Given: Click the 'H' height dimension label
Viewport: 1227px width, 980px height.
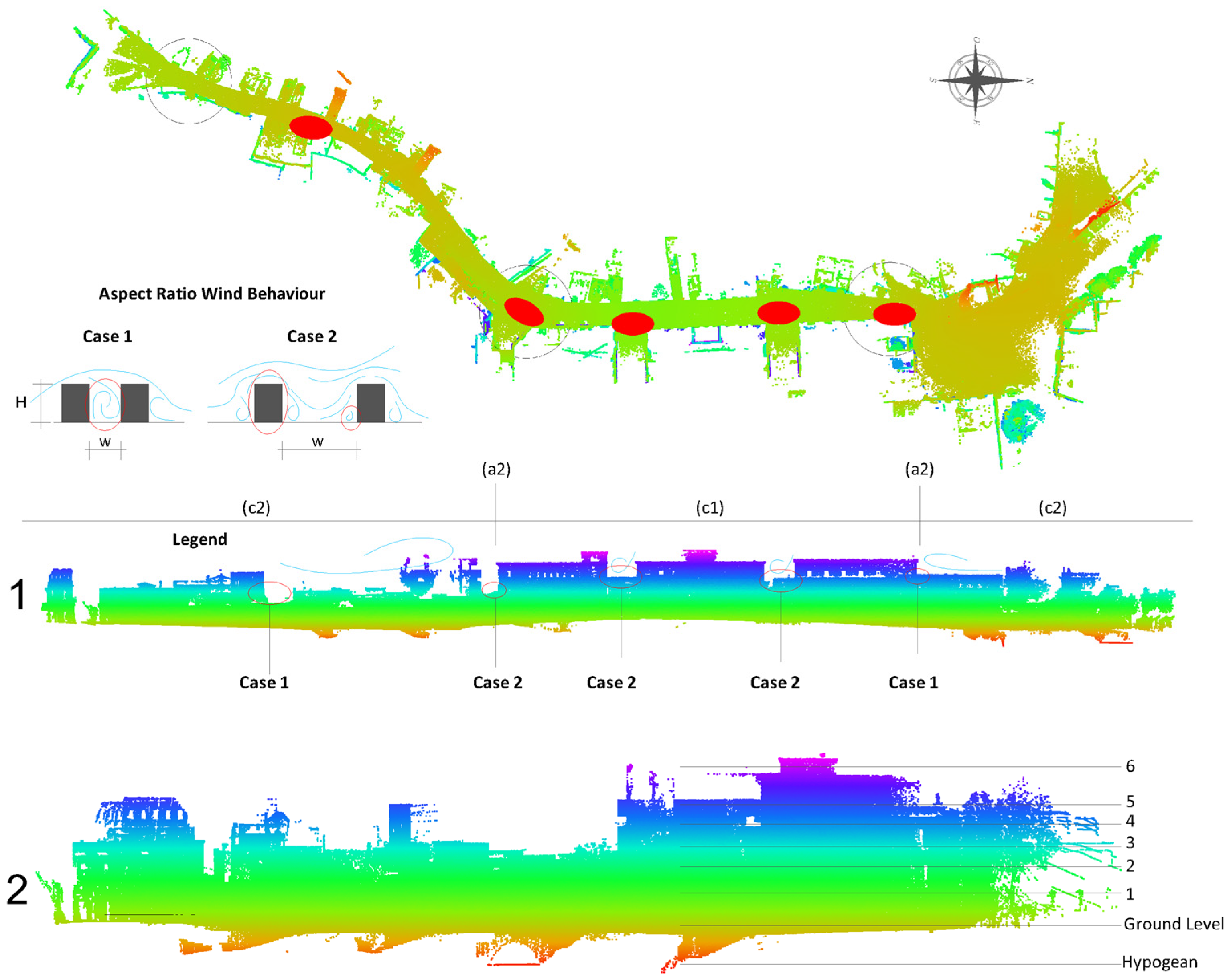Looking at the screenshot, I should 21,403.
